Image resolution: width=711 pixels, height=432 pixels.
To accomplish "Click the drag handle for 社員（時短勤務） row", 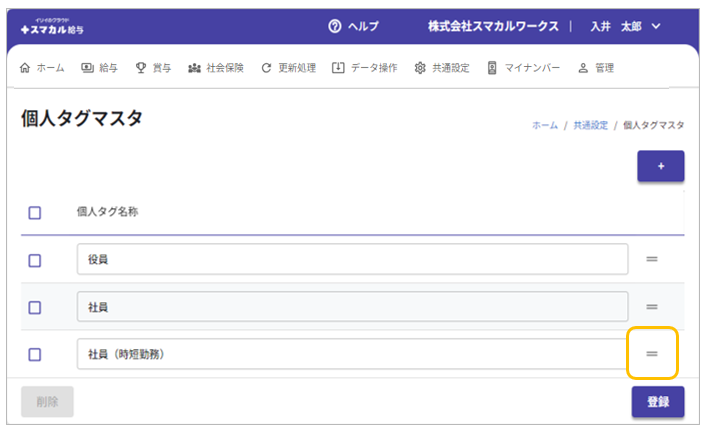I will [651, 354].
